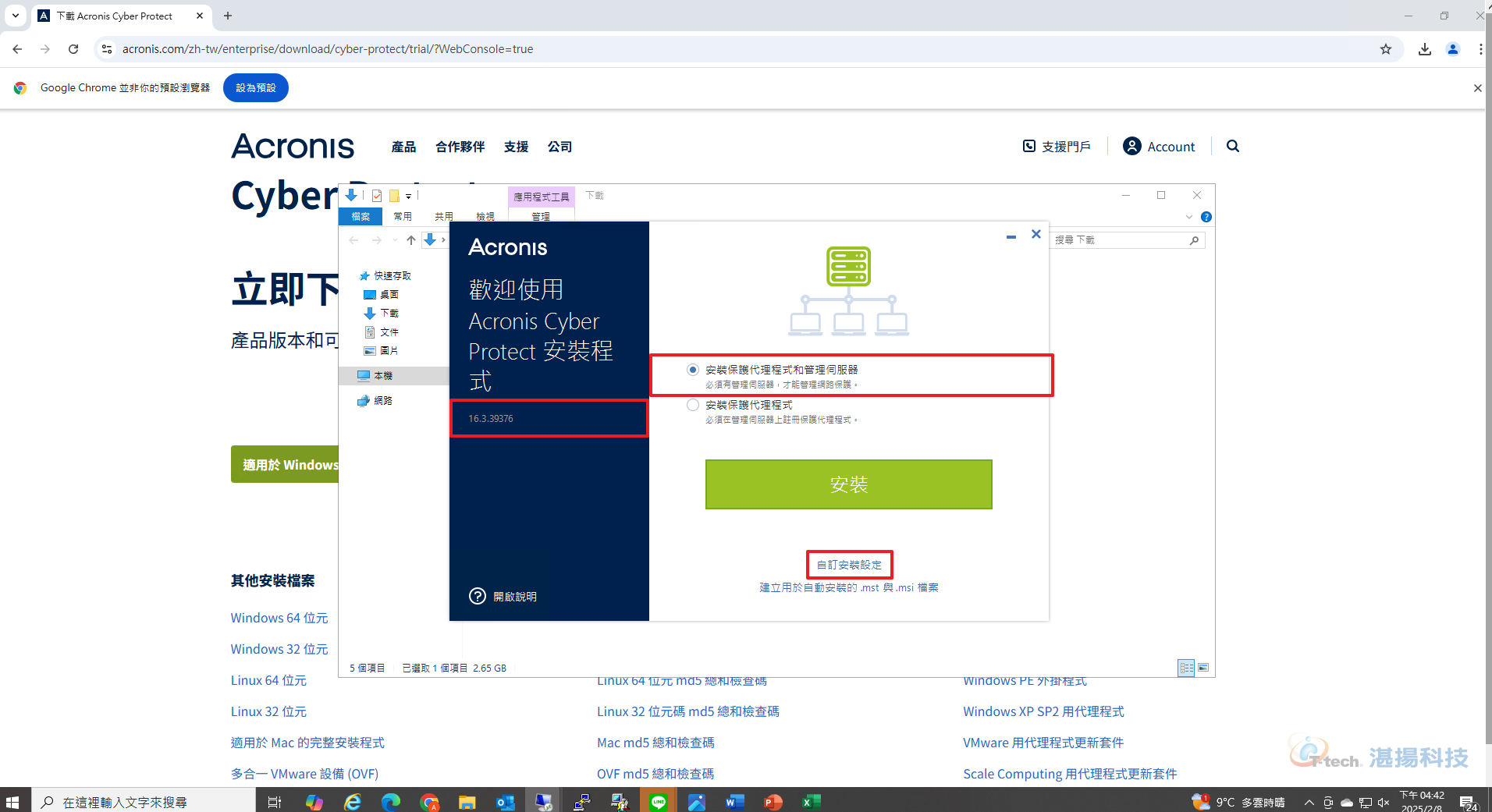
Task: Open the Chrome profile icon
Action: (x=1453, y=49)
